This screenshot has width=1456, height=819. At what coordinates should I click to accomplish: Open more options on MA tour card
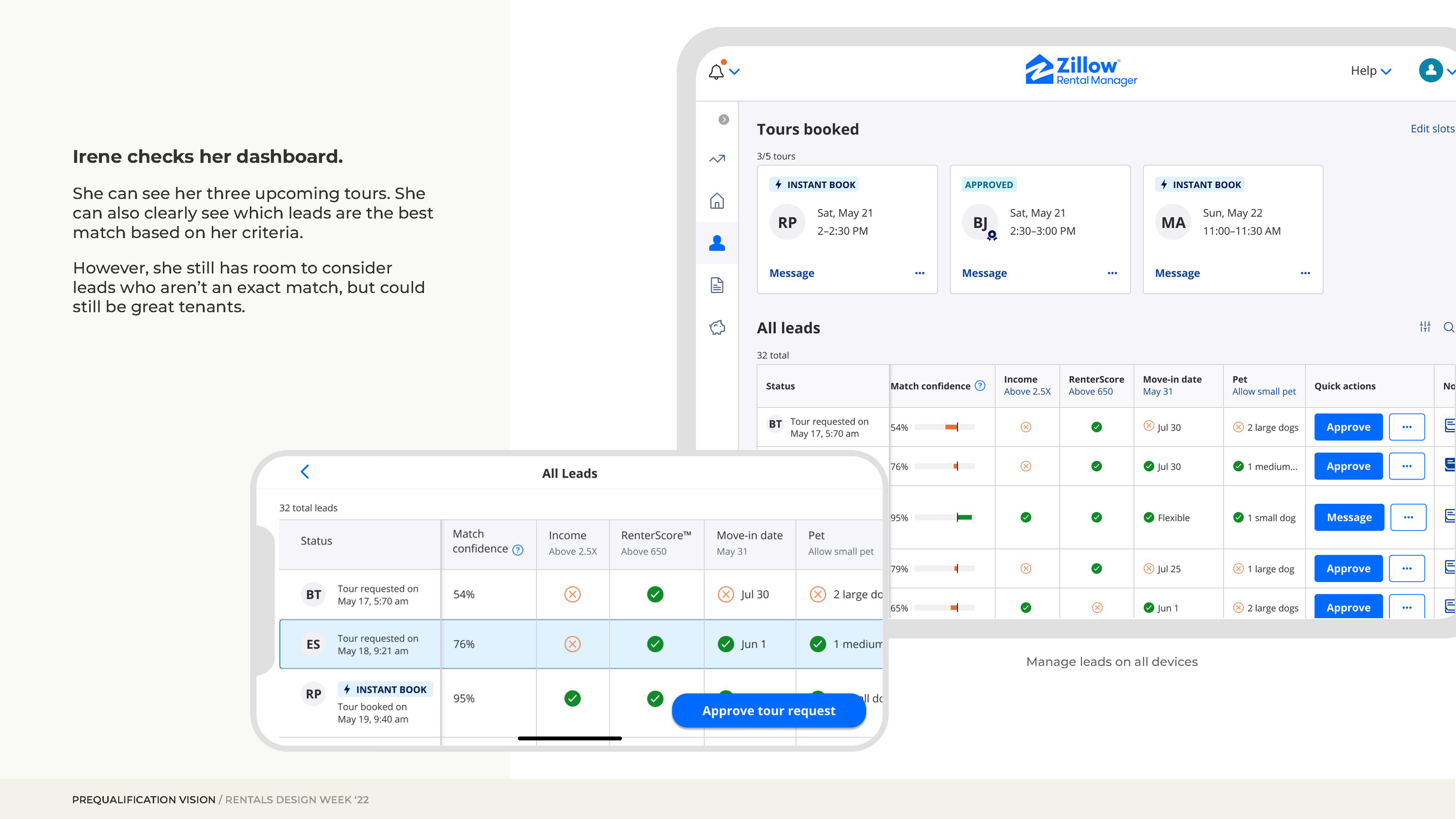coord(1305,273)
